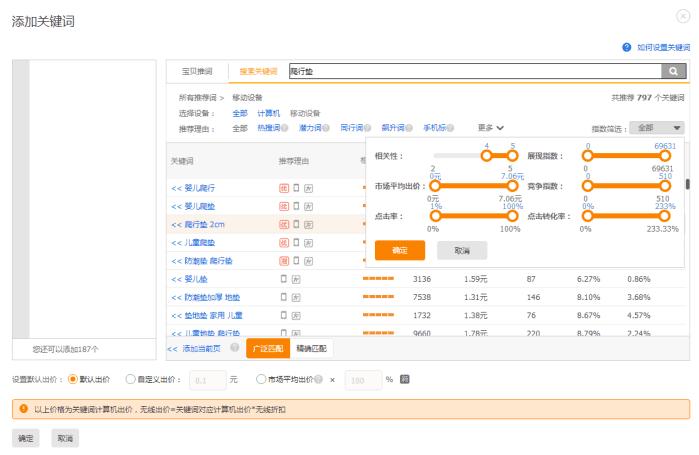Click the red 优 badge in 婴儿爬行 row
This screenshot has height=455, width=699.
coord(284,189)
